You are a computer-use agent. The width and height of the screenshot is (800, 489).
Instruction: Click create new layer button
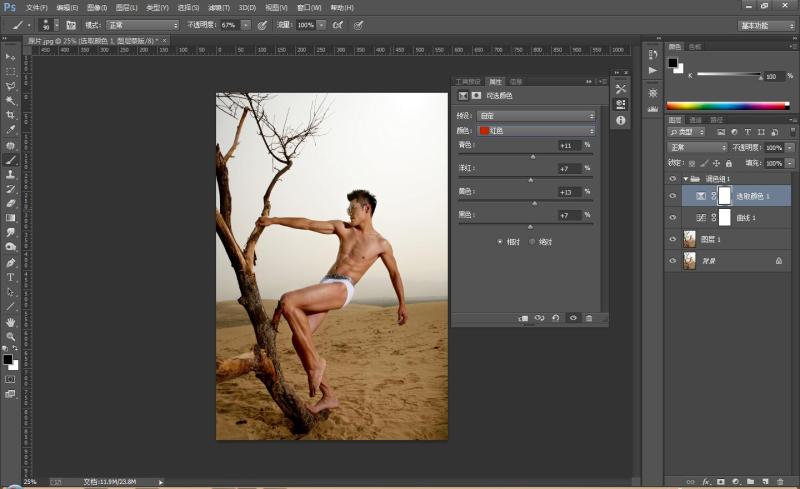pyautogui.click(x=765, y=481)
